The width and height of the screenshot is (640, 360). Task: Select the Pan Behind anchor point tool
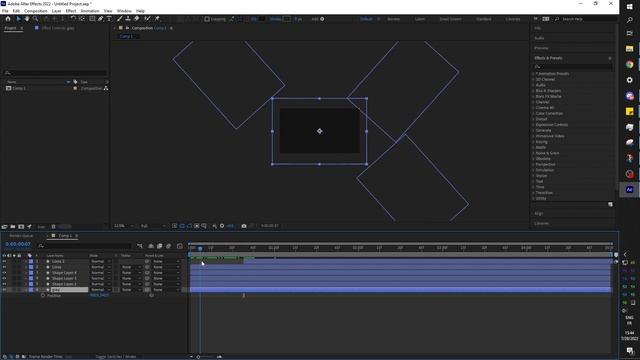[x=82, y=19]
